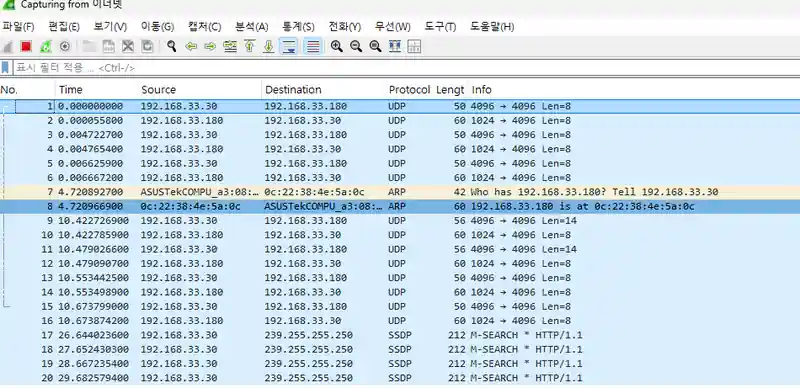Click the last toolbar grid layout icon
Image resolution: width=800 pixels, height=388 pixels.
point(414,46)
